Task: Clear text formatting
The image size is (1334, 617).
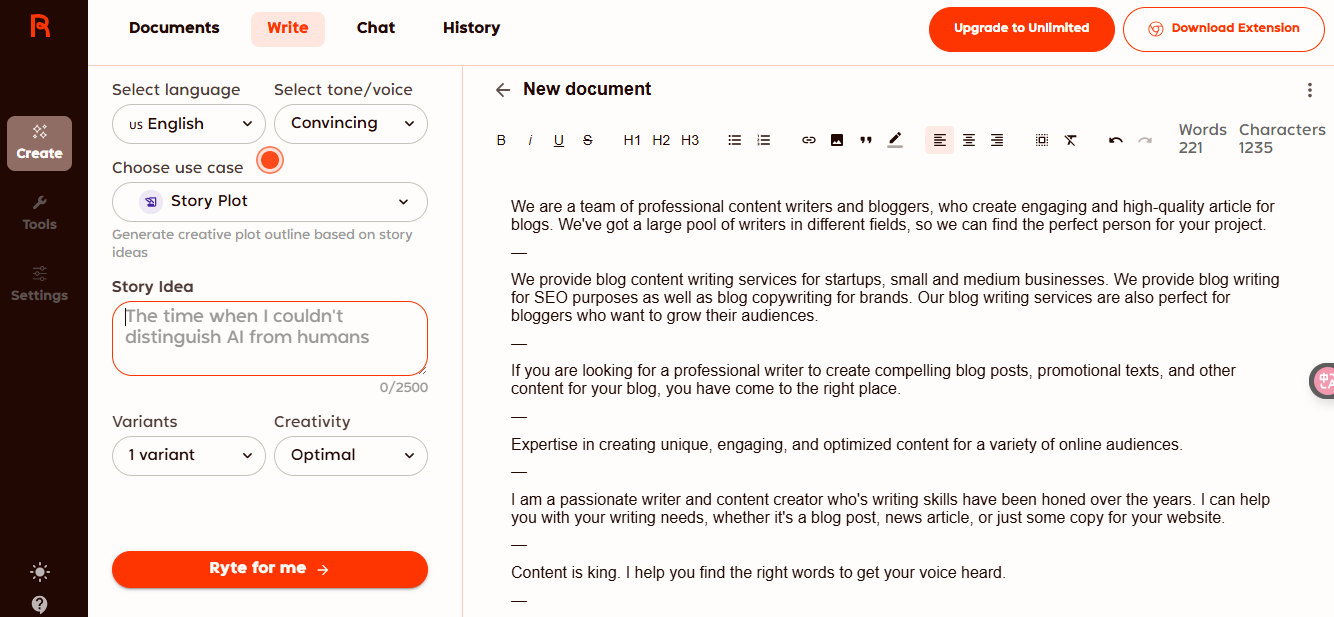Action: (x=1070, y=140)
